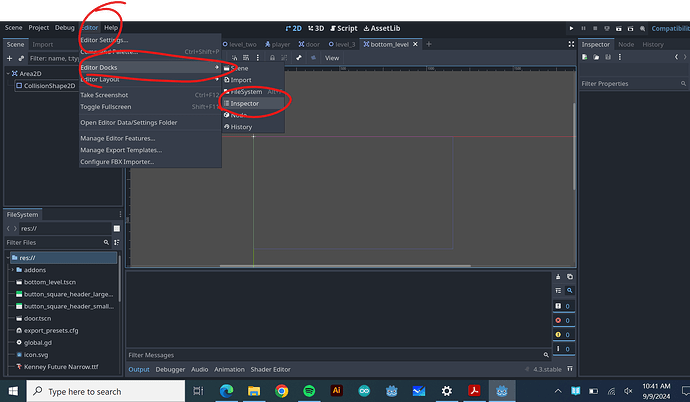Screen dimensions: 690x402
Task: Select History in Editor Docks submenu
Action: [253, 127]
